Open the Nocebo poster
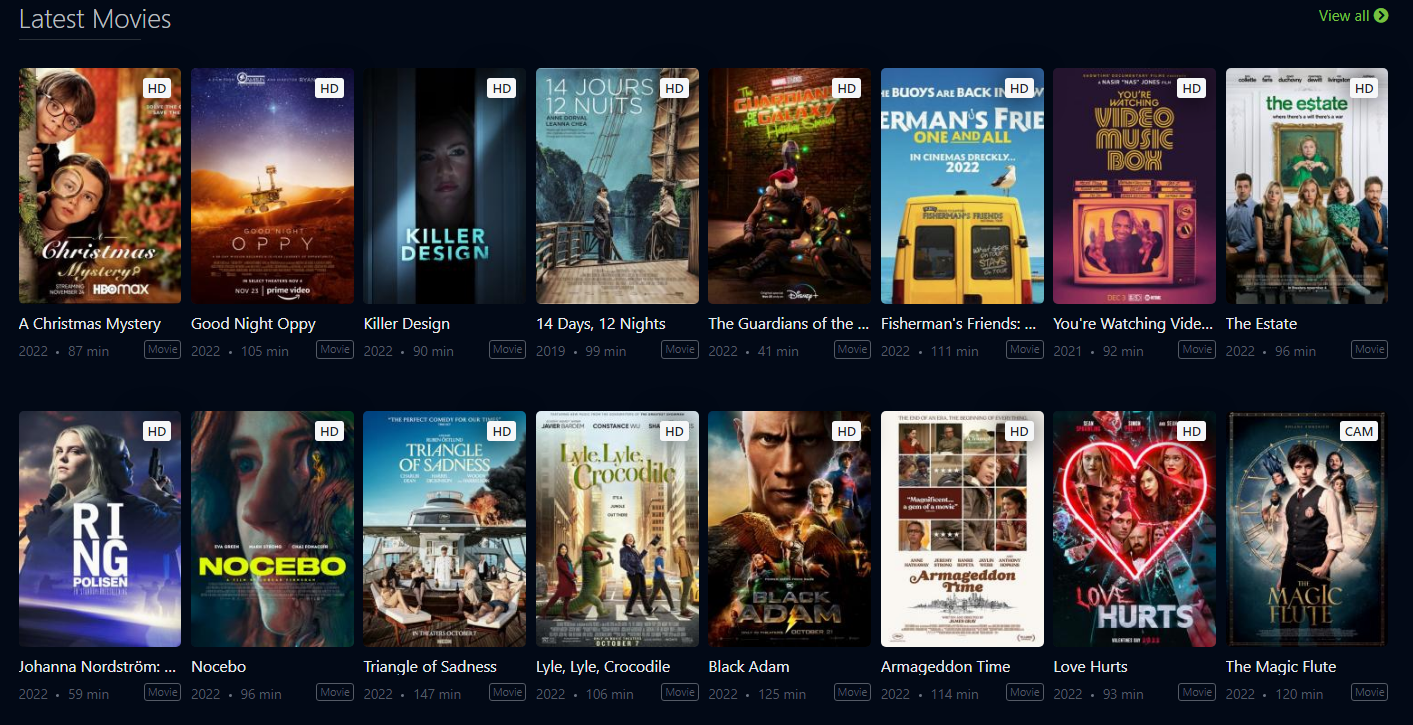This screenshot has width=1413, height=725. (x=272, y=529)
